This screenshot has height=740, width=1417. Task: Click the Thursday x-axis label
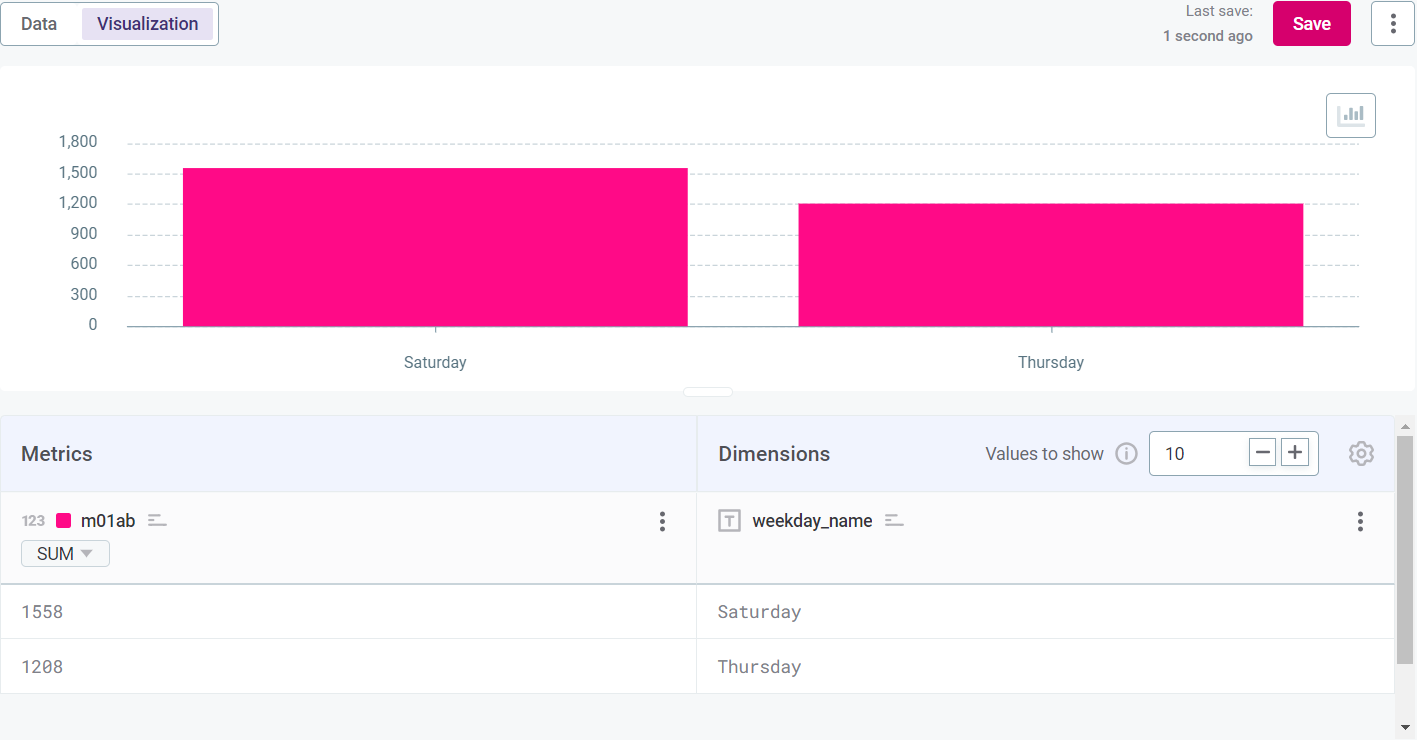[1050, 362]
